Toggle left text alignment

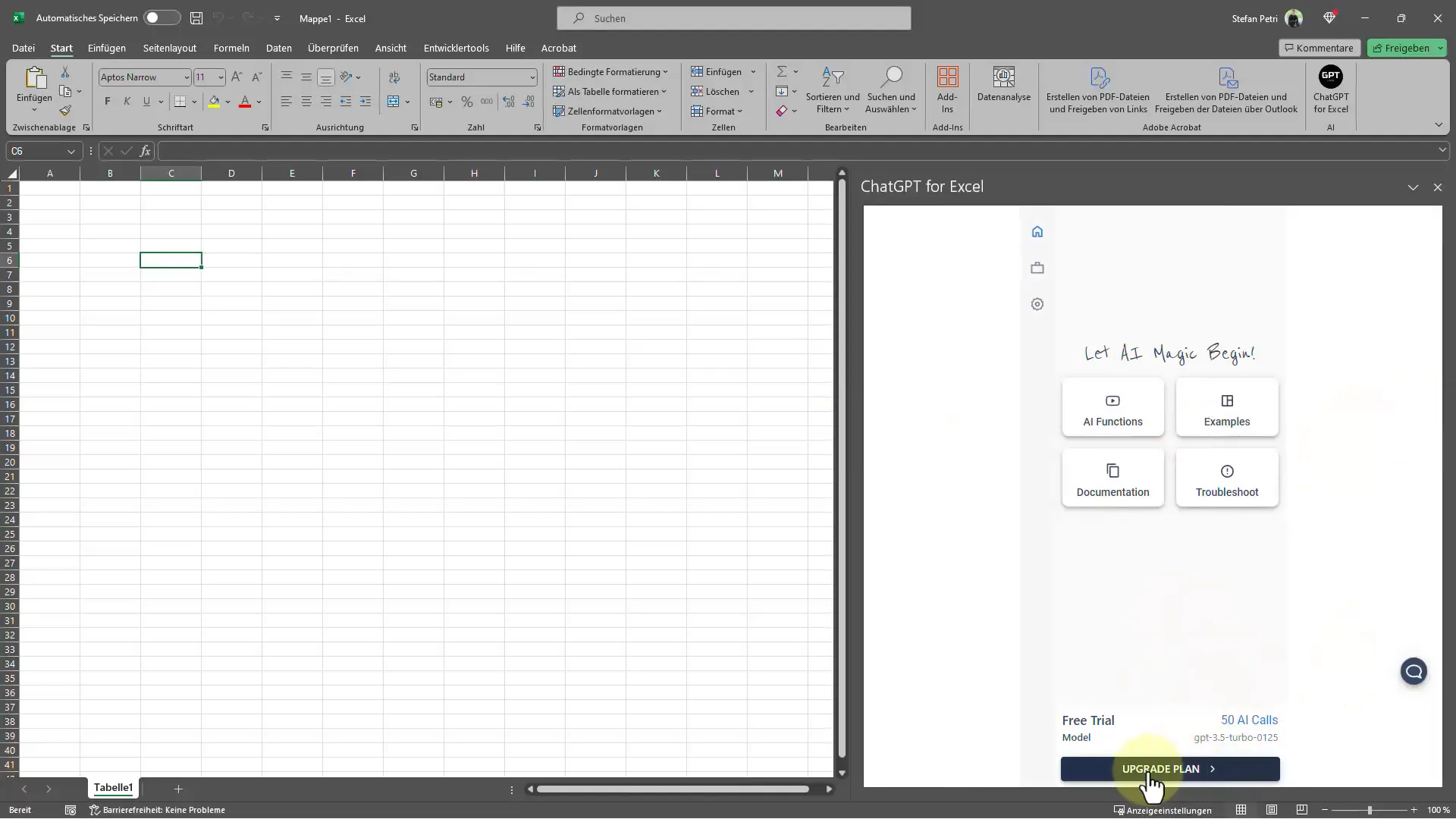pyautogui.click(x=286, y=102)
